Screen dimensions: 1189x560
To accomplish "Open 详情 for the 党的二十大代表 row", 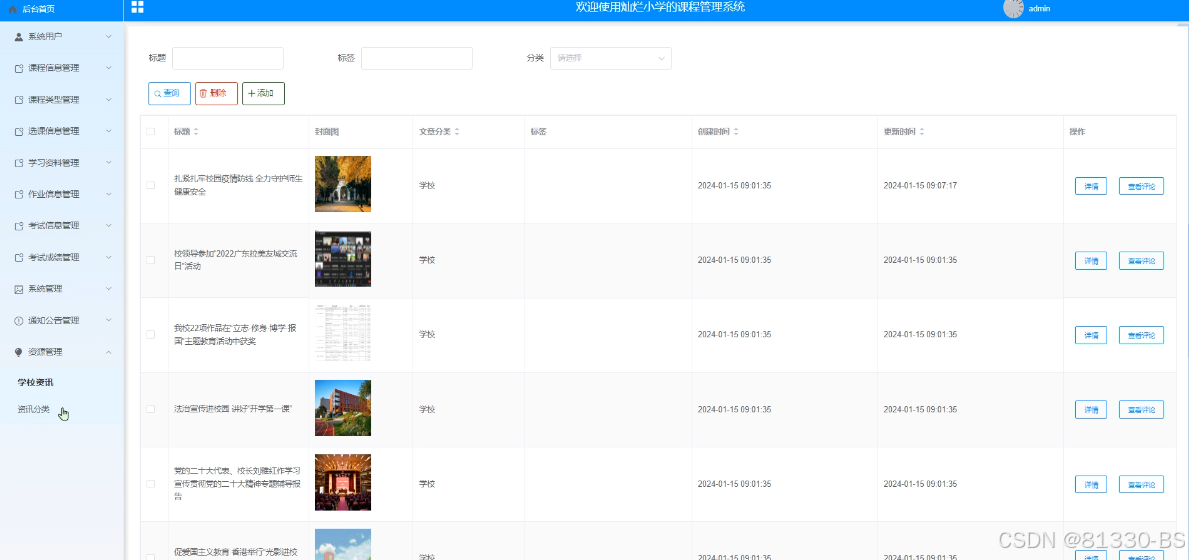I will pos(1090,484).
